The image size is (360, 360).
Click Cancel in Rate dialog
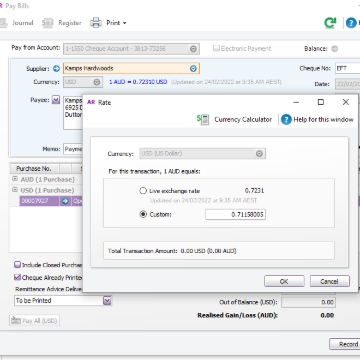click(330, 281)
